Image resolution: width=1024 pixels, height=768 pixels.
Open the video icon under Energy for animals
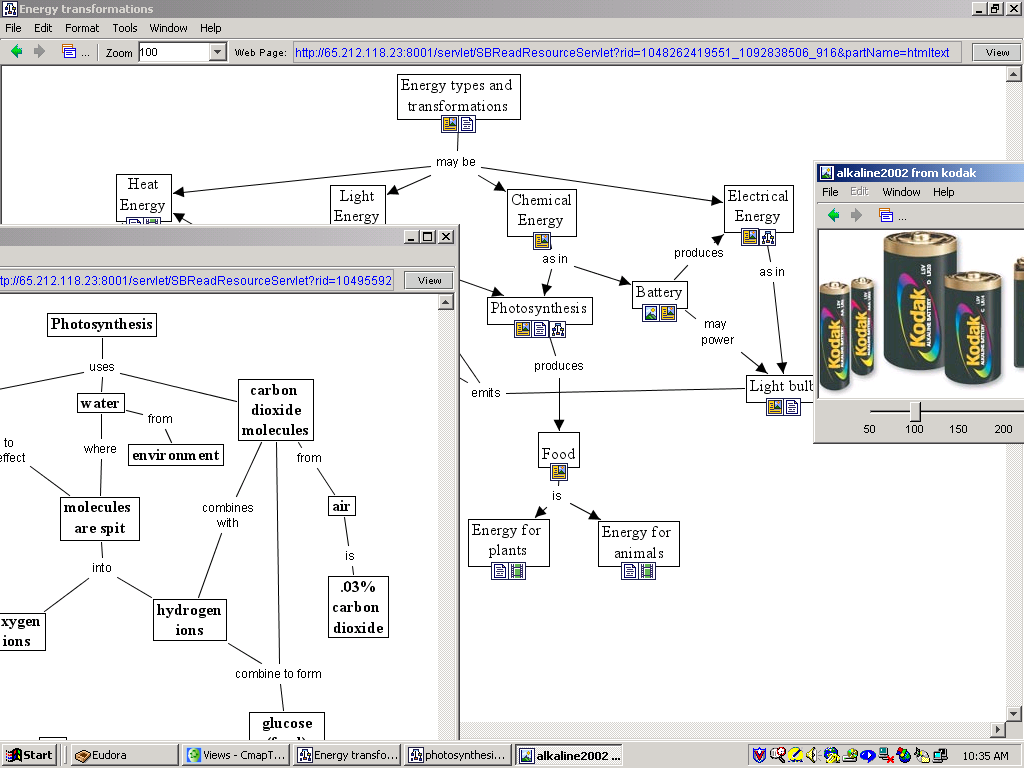647,571
